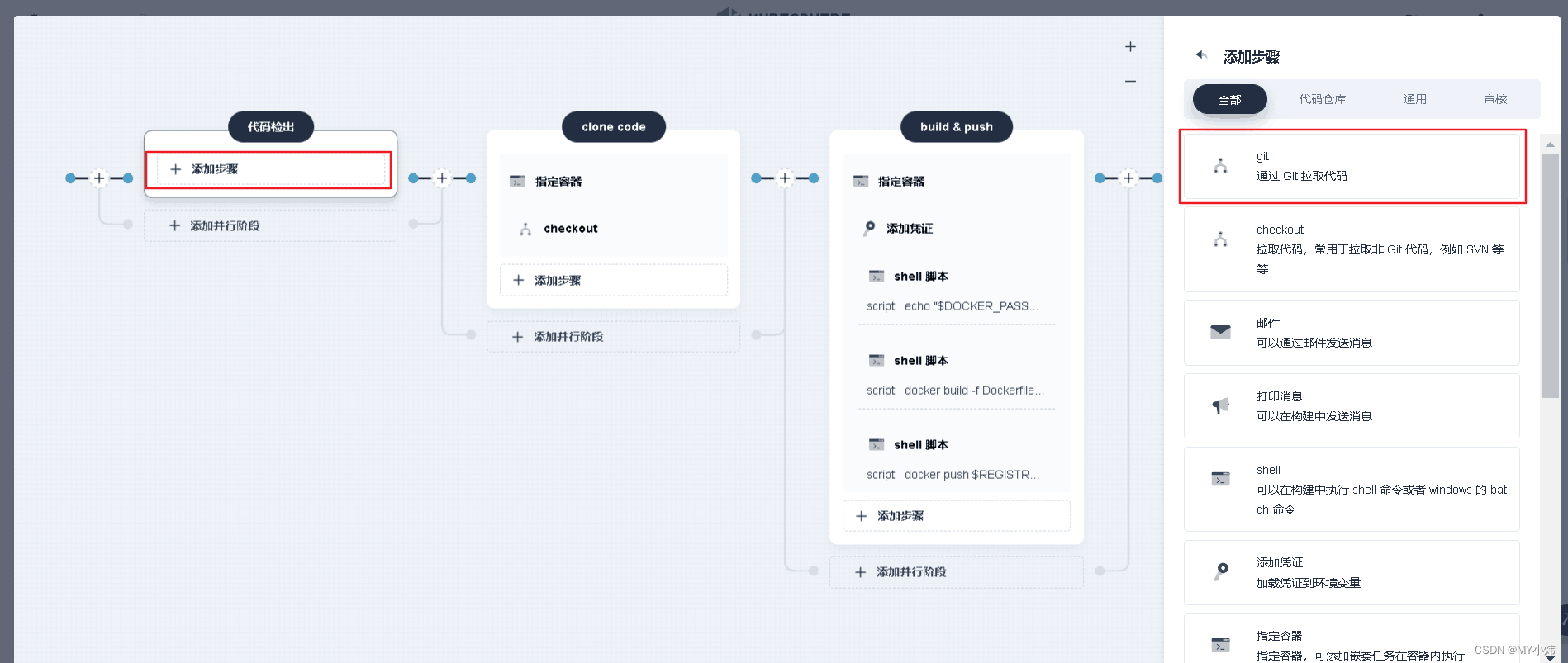Click the megaphone icon for 打印消息
Viewport: 1568px width, 663px height.
pyautogui.click(x=1220, y=405)
